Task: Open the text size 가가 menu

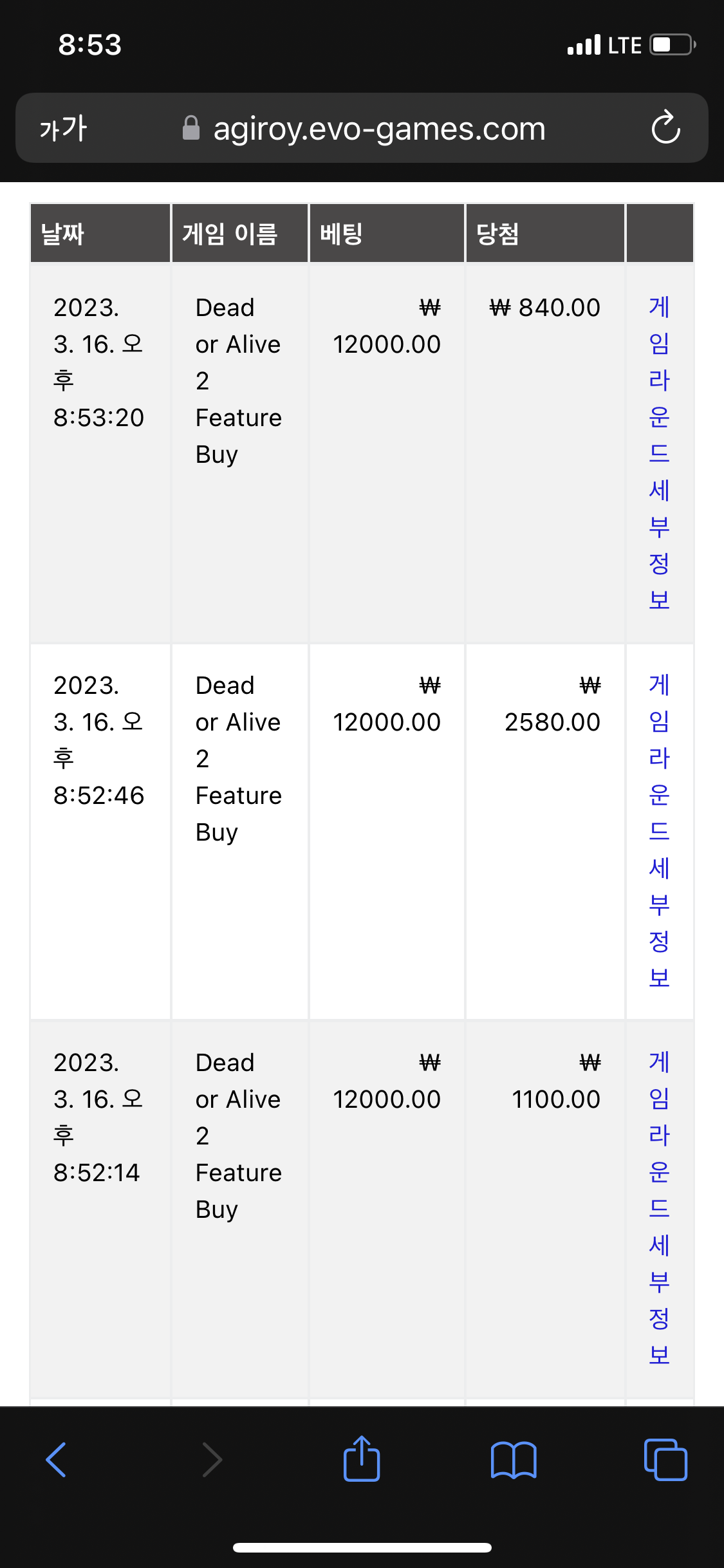Action: [63, 128]
